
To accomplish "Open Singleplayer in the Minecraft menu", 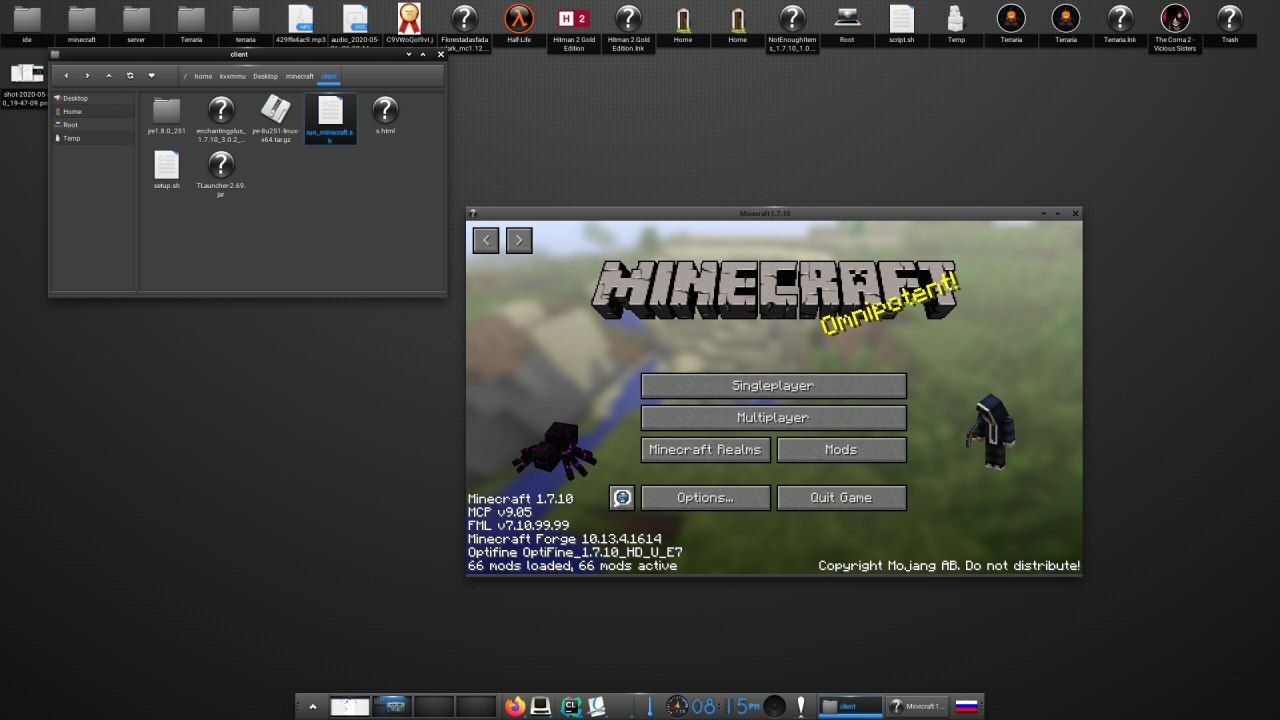I will [x=773, y=386].
